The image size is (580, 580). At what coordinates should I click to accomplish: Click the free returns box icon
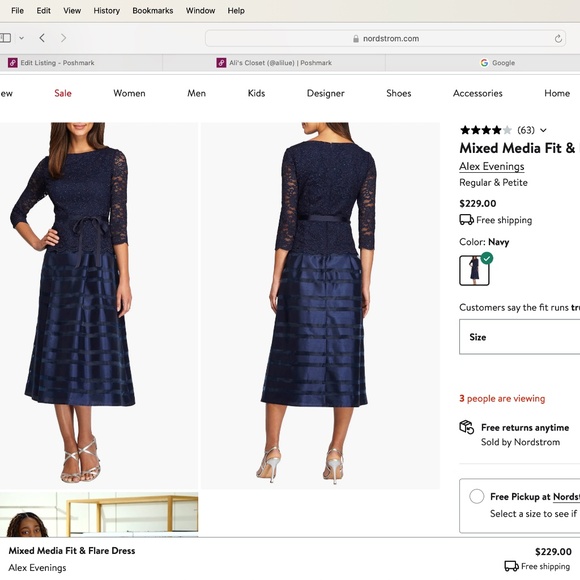(467, 427)
